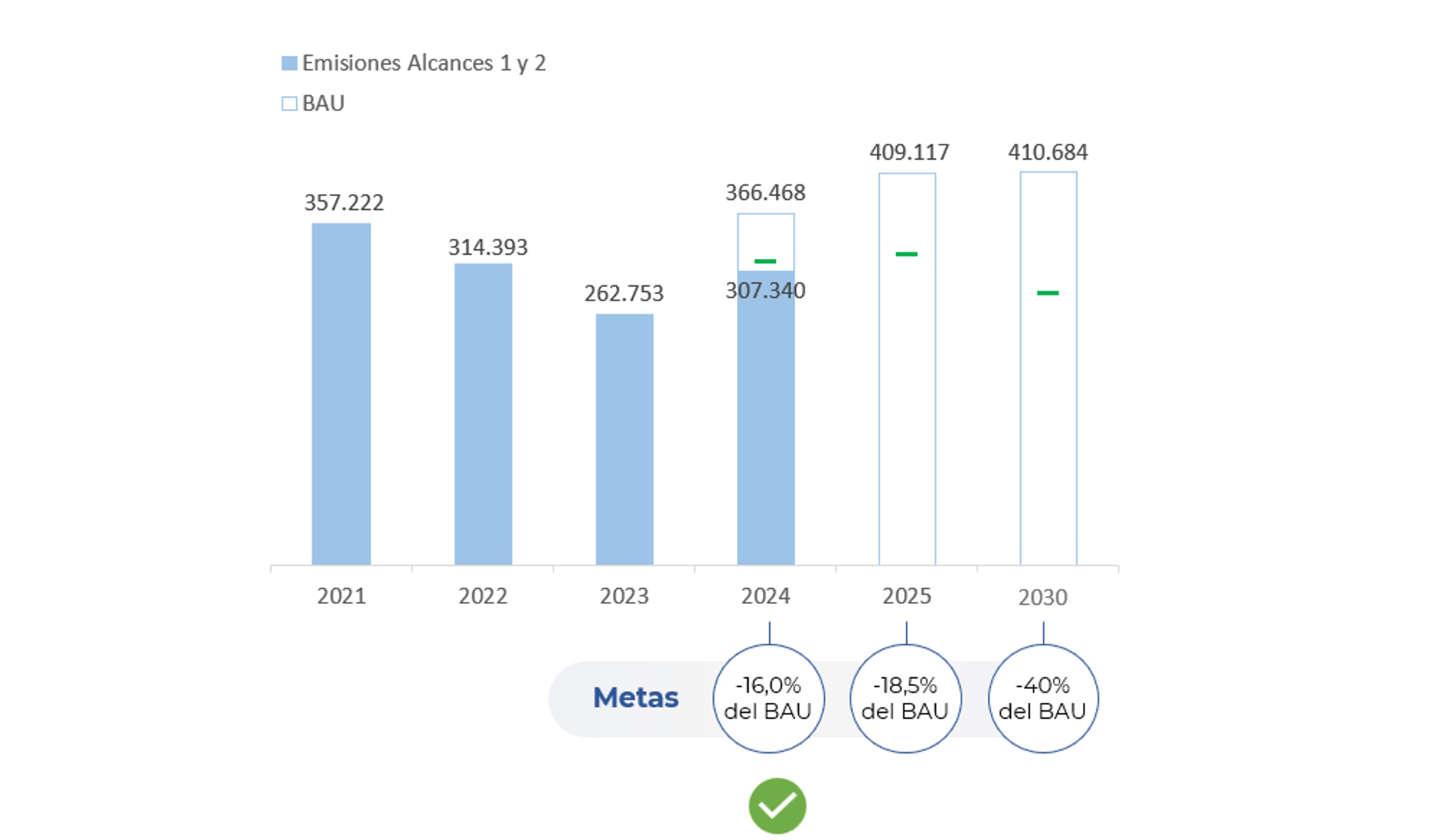Click the empty BAU legend box

pyautogui.click(x=289, y=103)
